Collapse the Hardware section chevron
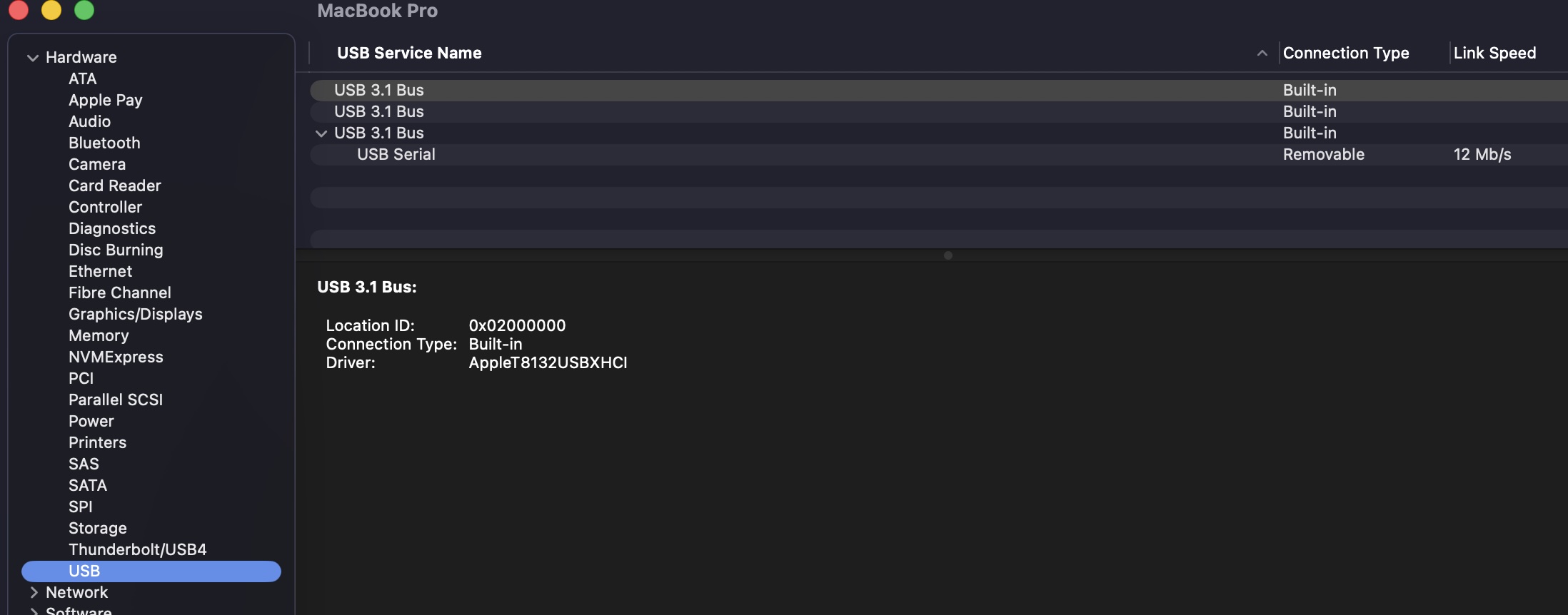 pos(32,58)
